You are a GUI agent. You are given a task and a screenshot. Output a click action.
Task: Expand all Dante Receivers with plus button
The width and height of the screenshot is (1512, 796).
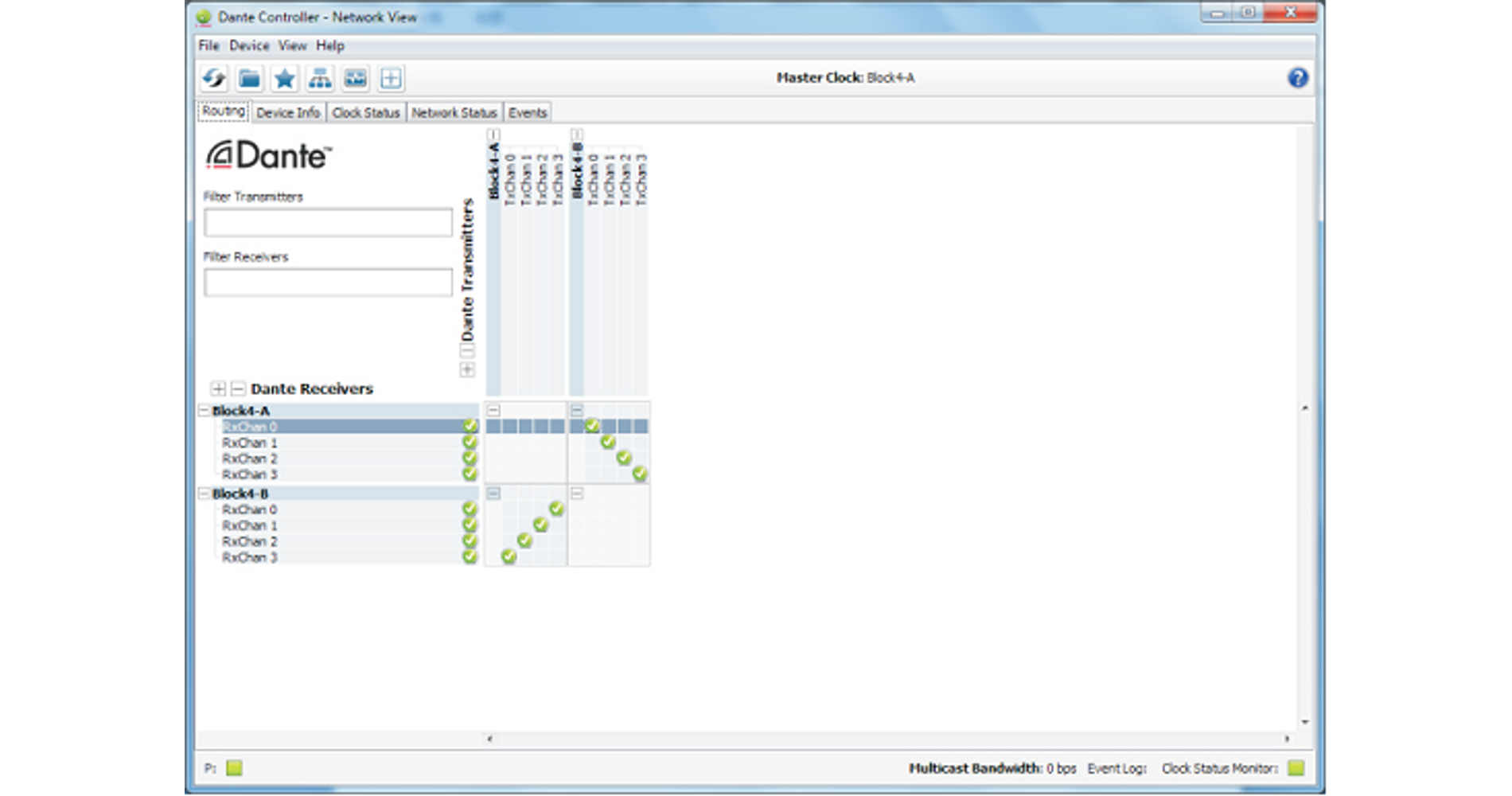(218, 388)
